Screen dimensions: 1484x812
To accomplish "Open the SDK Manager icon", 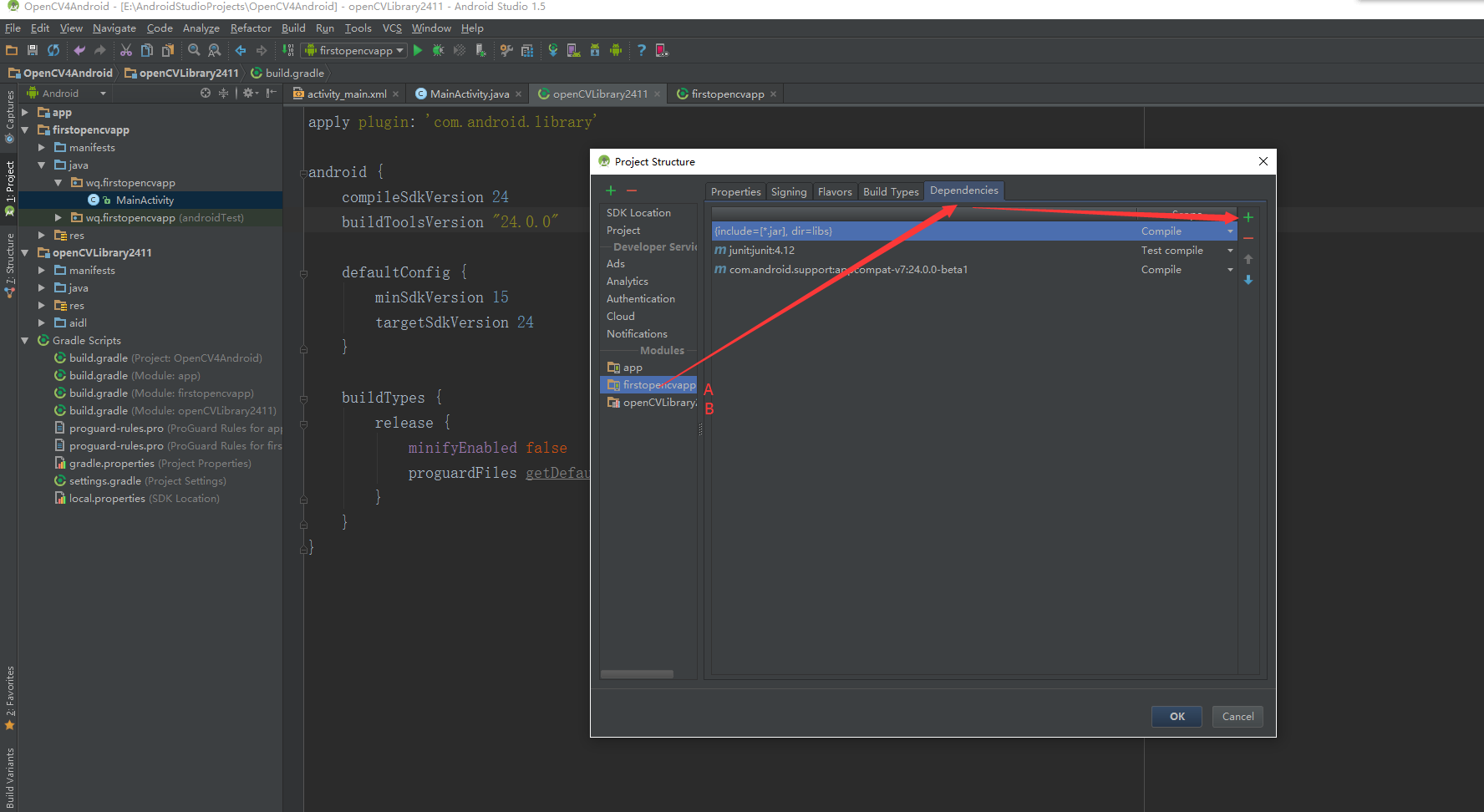I will click(x=595, y=50).
